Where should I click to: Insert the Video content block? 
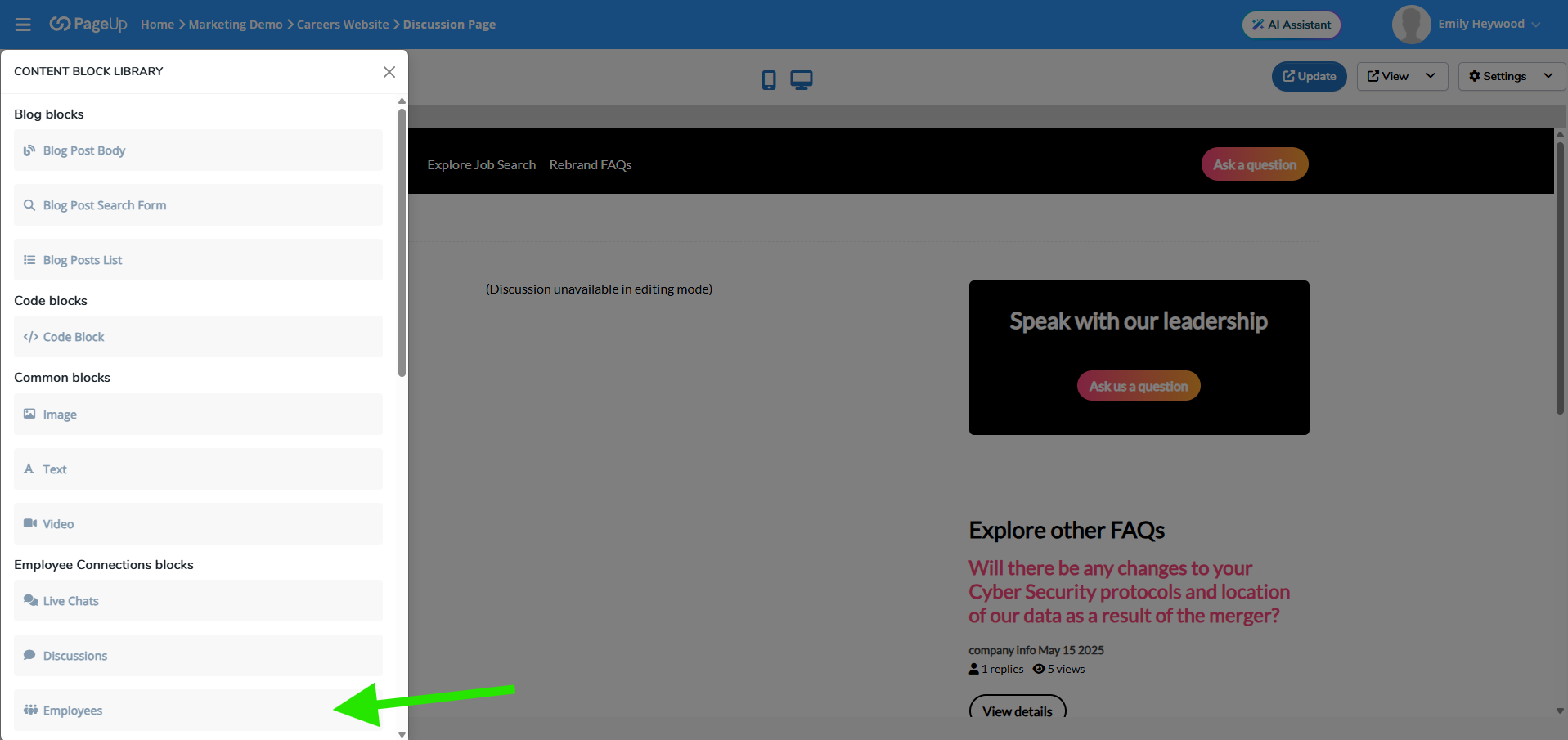coord(198,524)
